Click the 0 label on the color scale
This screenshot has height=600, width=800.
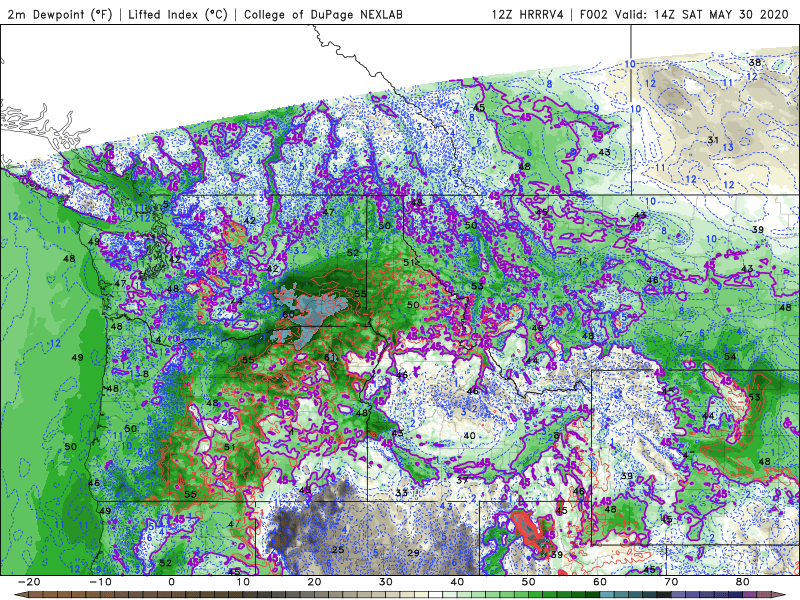pos(171,582)
